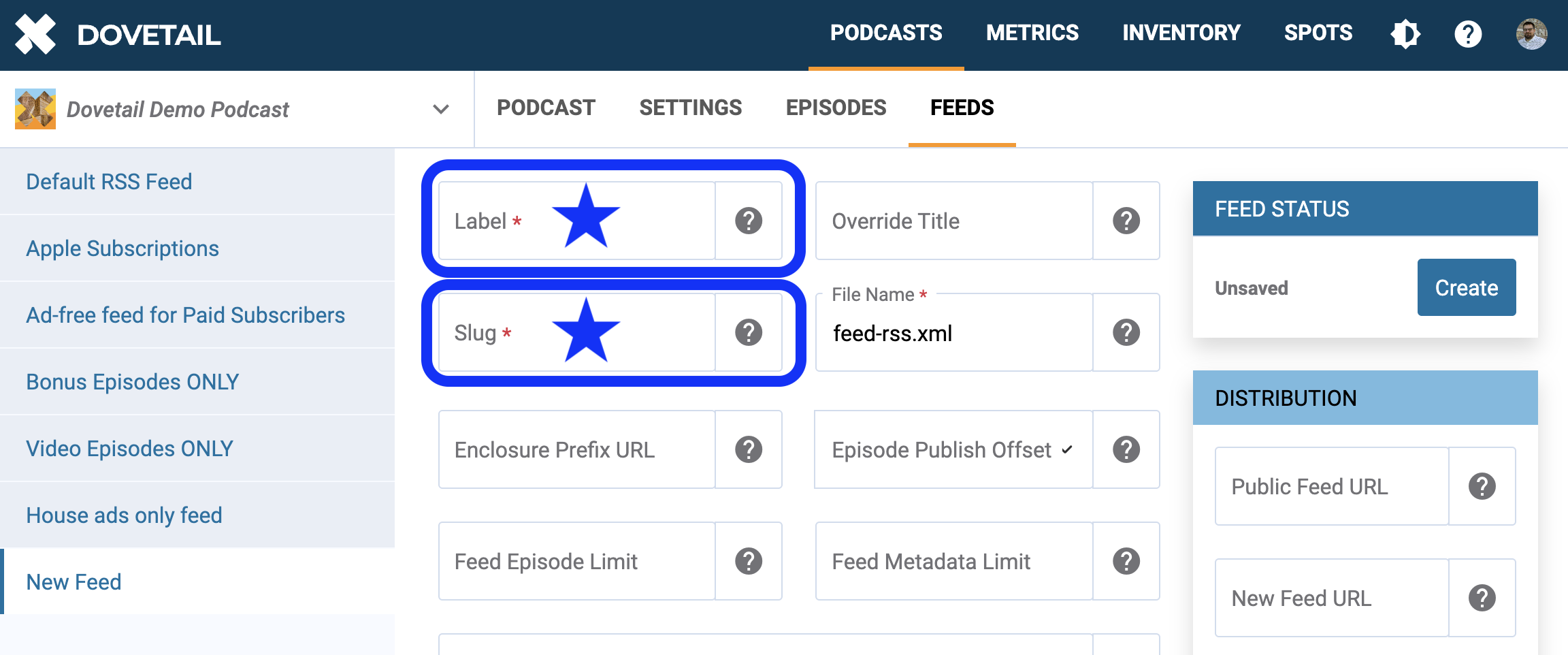
Task: Switch to the Episodes tab
Action: tap(836, 108)
